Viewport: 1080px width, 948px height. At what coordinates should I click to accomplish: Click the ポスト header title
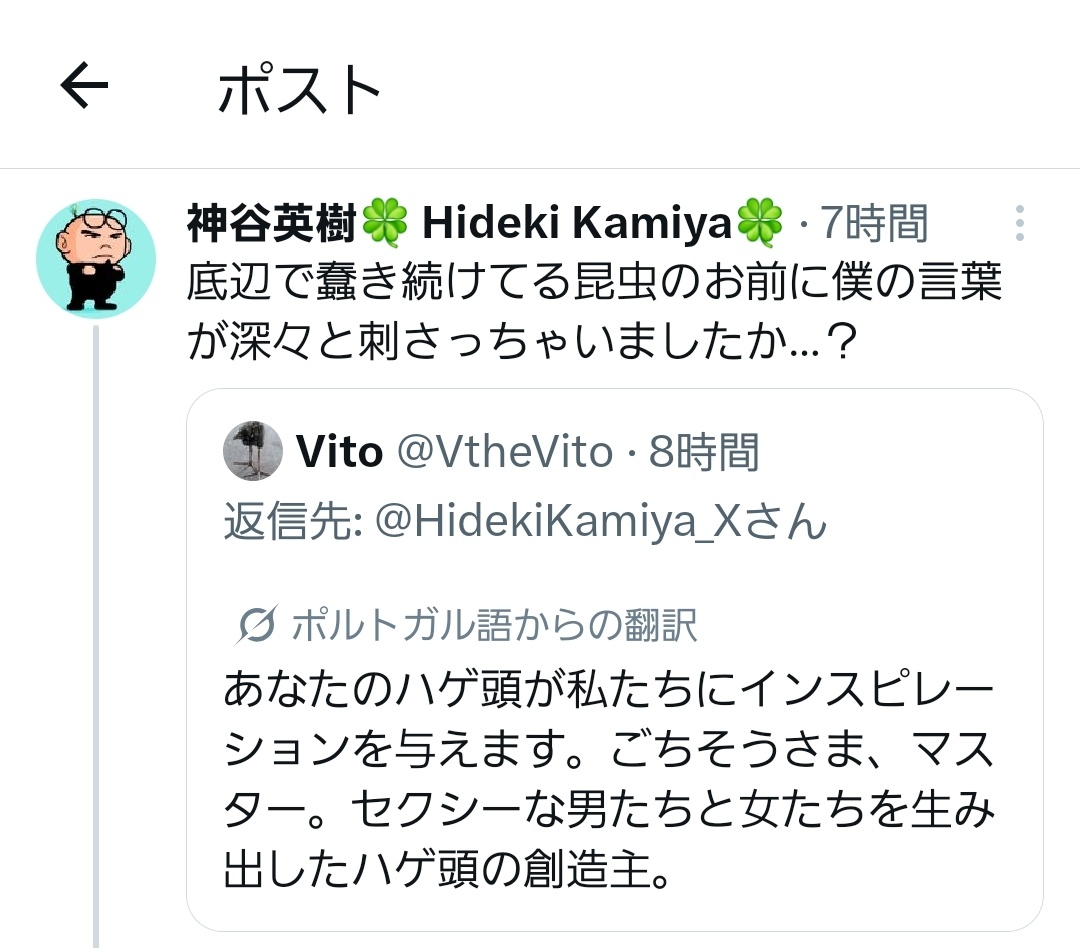click(x=299, y=88)
